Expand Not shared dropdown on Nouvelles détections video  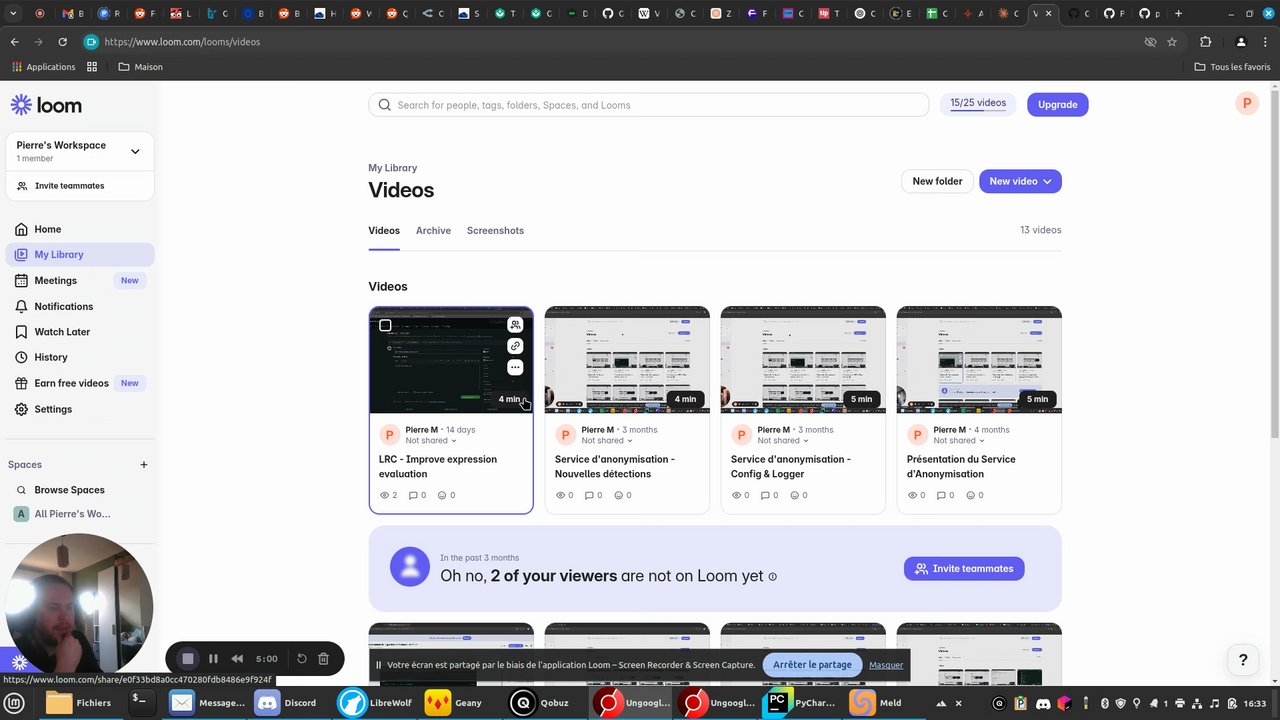tap(607, 441)
